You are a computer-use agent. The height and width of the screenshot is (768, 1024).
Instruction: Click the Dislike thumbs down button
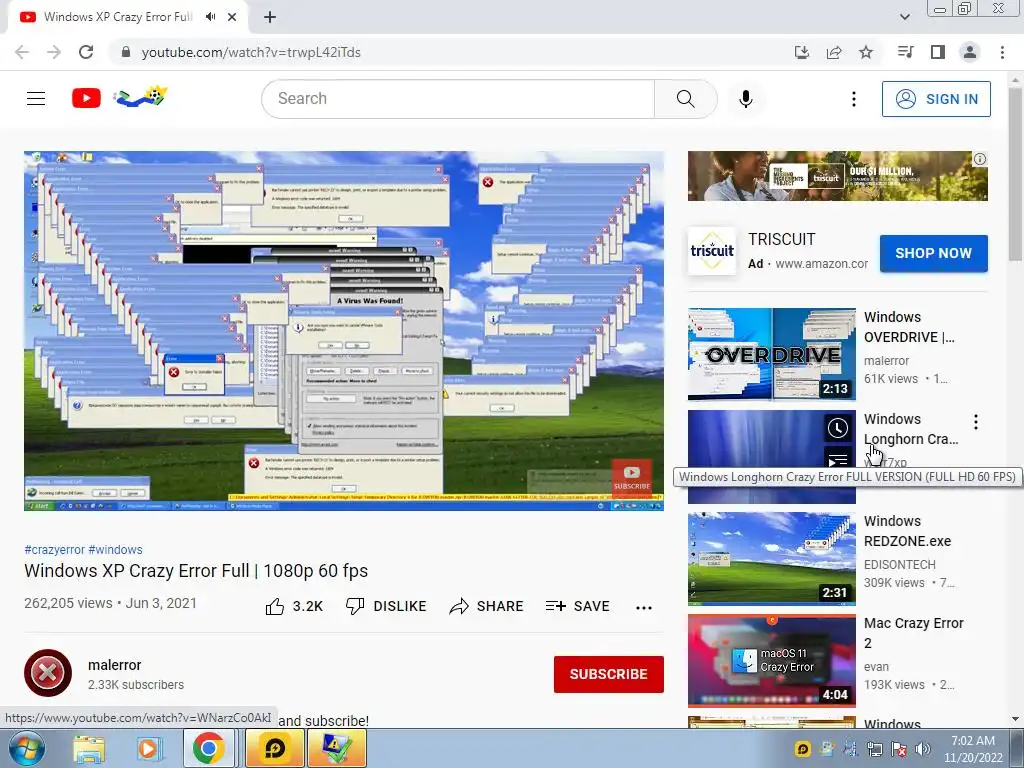(x=386, y=607)
